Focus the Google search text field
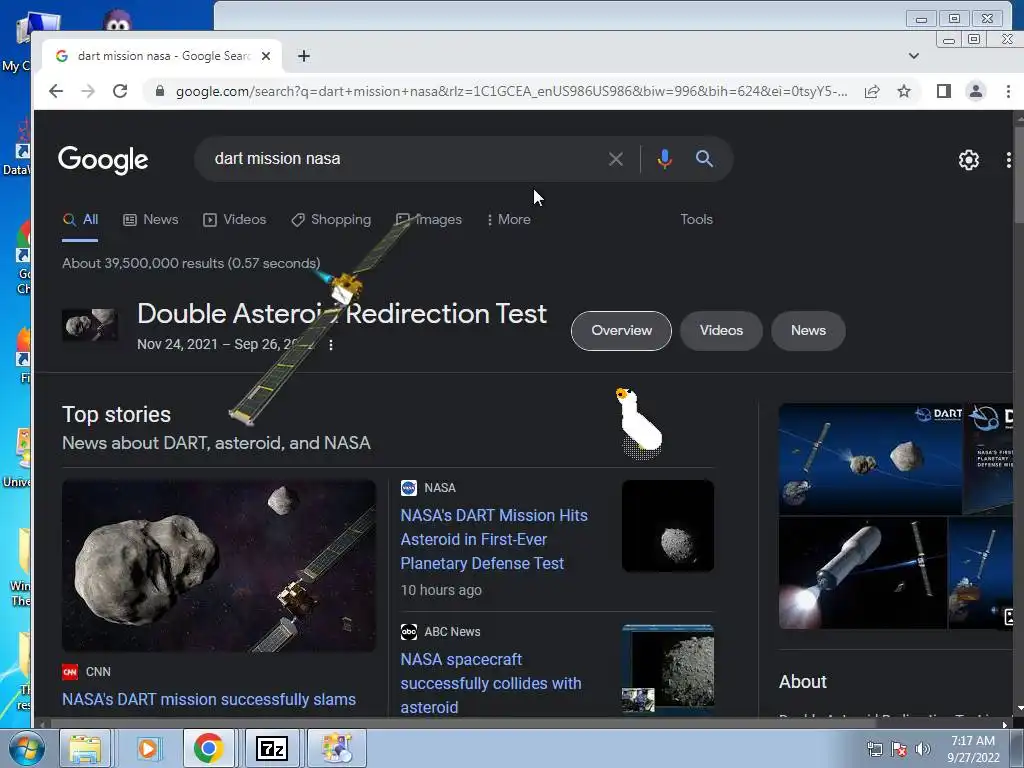Image resolution: width=1024 pixels, height=768 pixels. [405, 159]
